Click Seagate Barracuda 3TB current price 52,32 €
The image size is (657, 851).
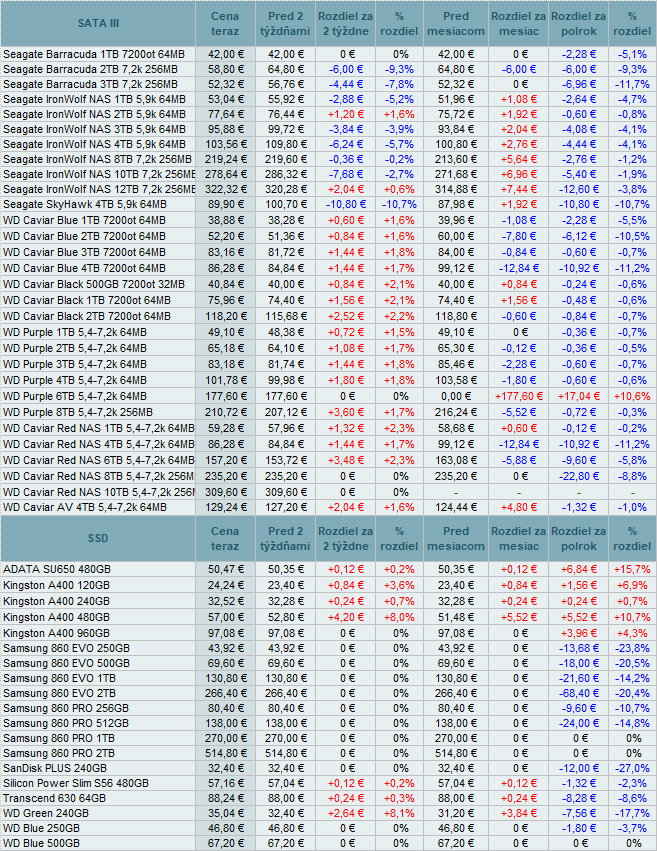pos(226,84)
